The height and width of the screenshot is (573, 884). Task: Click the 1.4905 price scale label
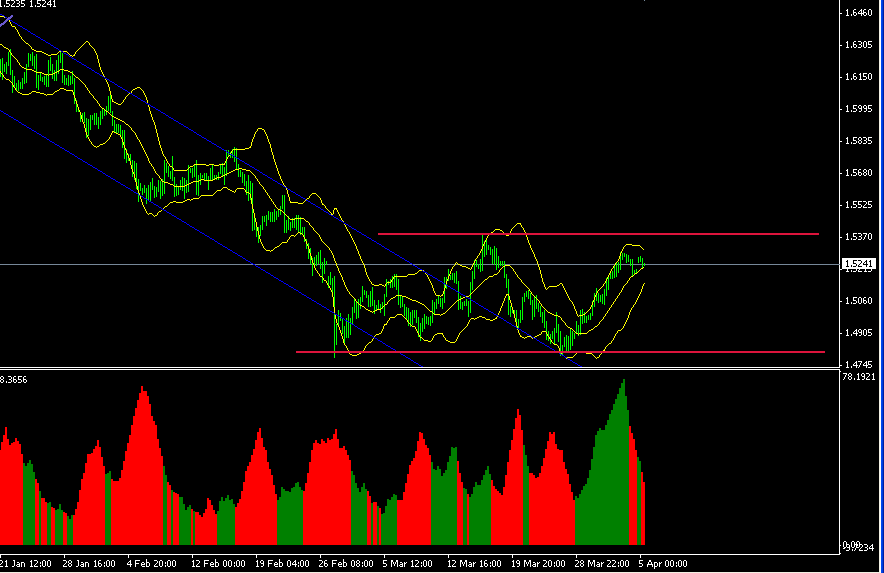[x=858, y=333]
